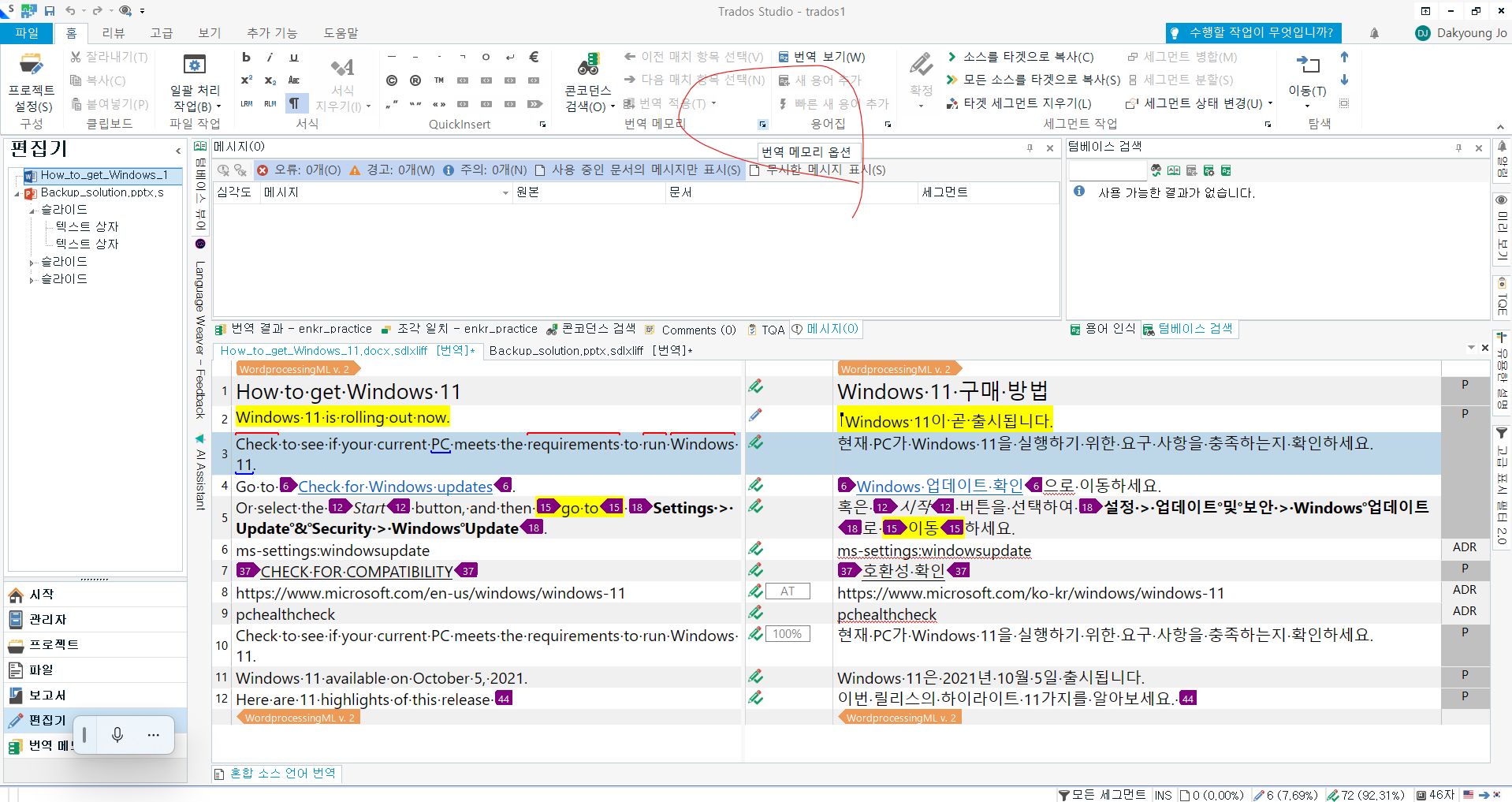The height and width of the screenshot is (802, 1512).
Task: Open the 프로젝트 (Projects) view in the sidebar
Action: tap(95, 645)
